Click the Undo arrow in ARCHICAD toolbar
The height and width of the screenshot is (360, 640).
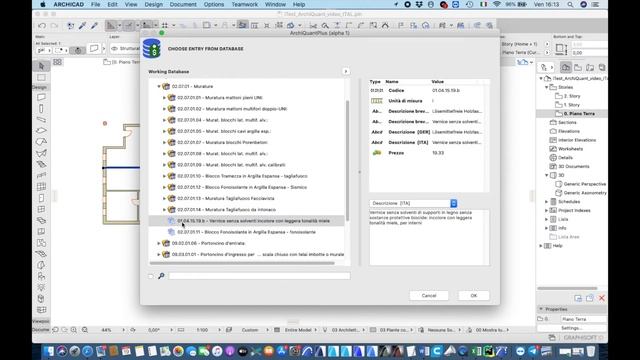click(42, 25)
